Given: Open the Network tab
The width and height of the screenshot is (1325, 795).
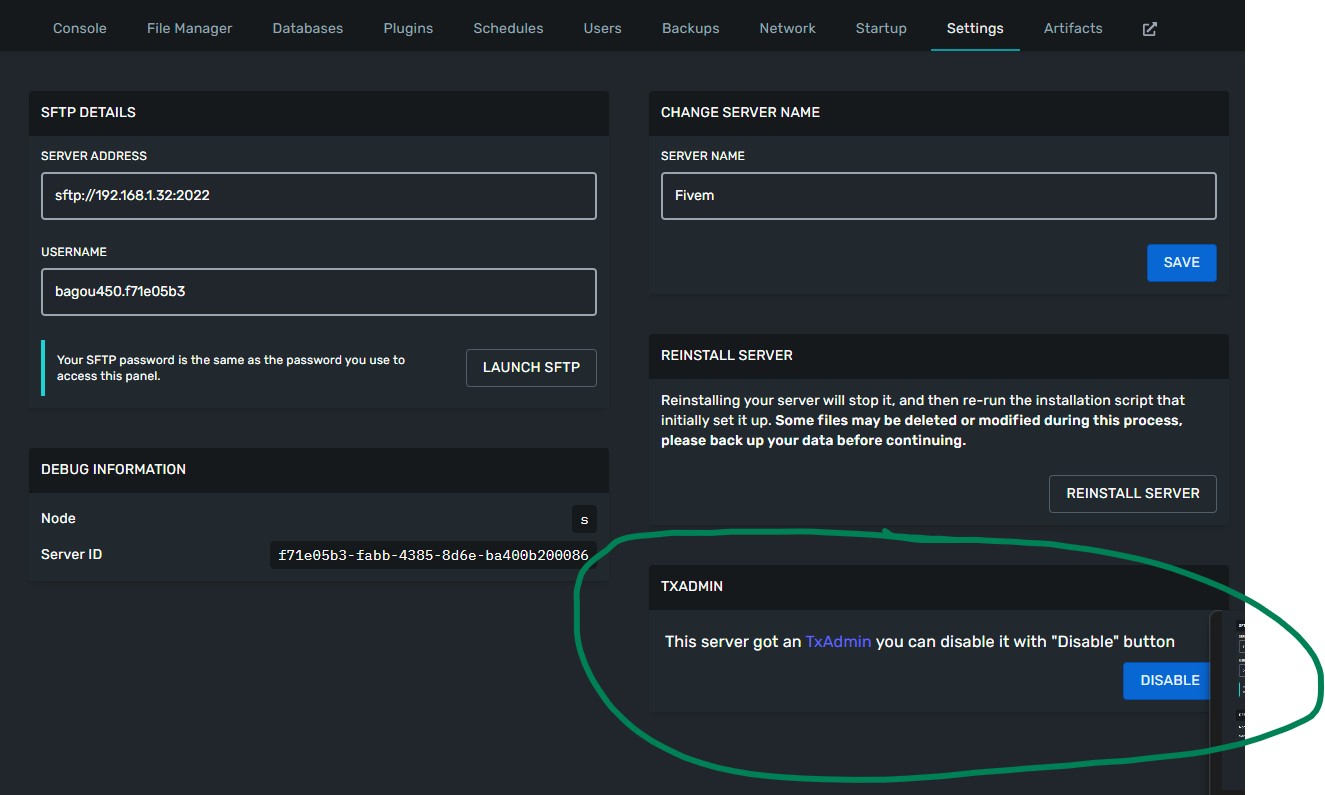Looking at the screenshot, I should coord(788,28).
